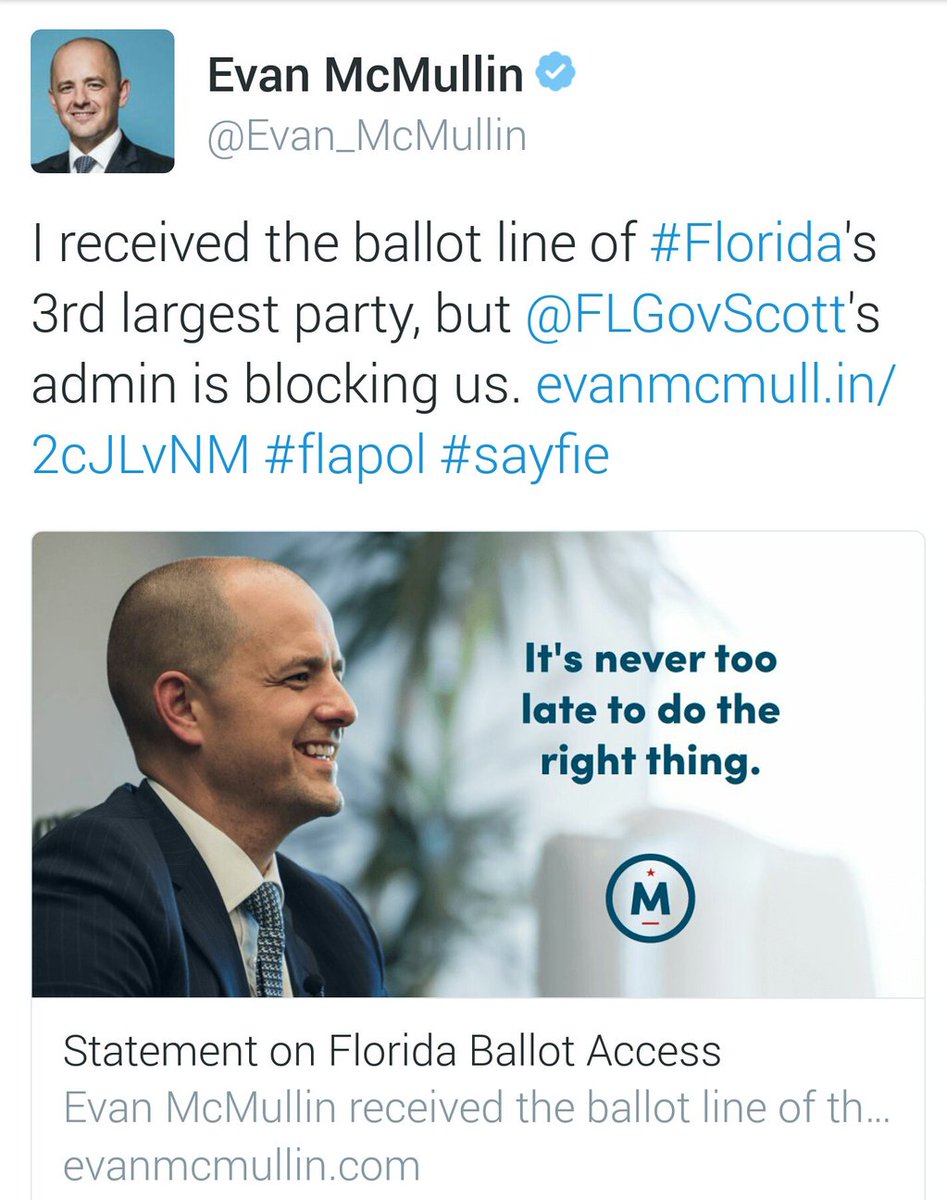
Task: Open the Statement on Florida Ballot Access title
Action: (391, 1051)
